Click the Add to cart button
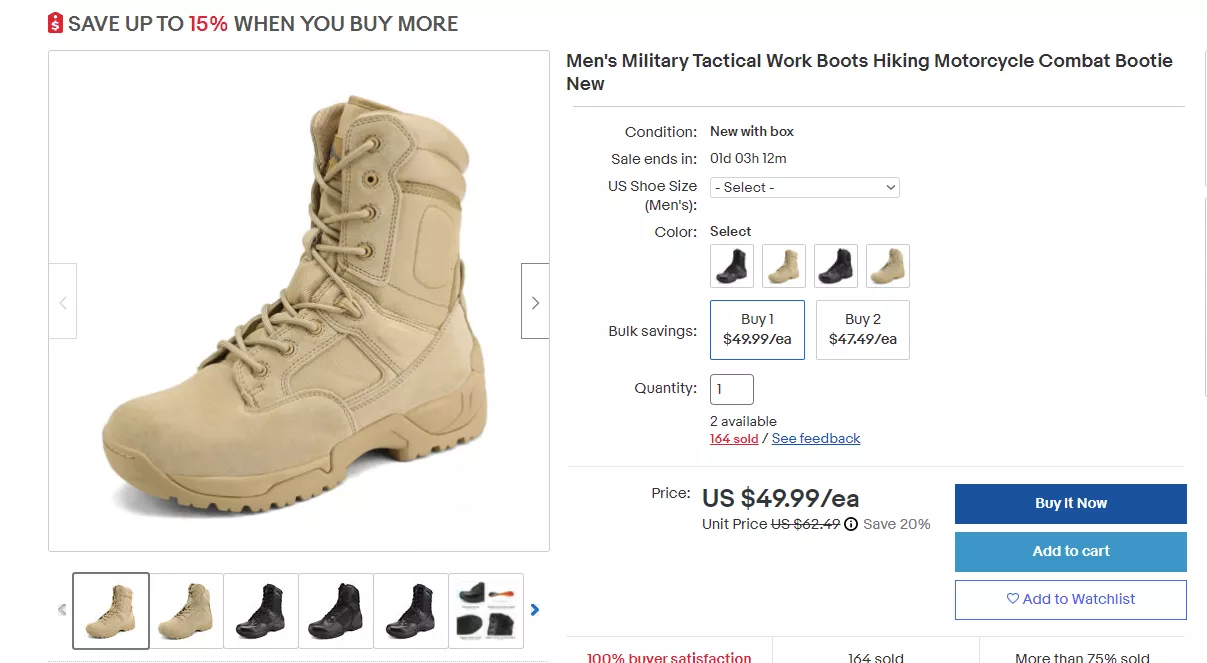This screenshot has width=1207, height=663. tap(1070, 551)
